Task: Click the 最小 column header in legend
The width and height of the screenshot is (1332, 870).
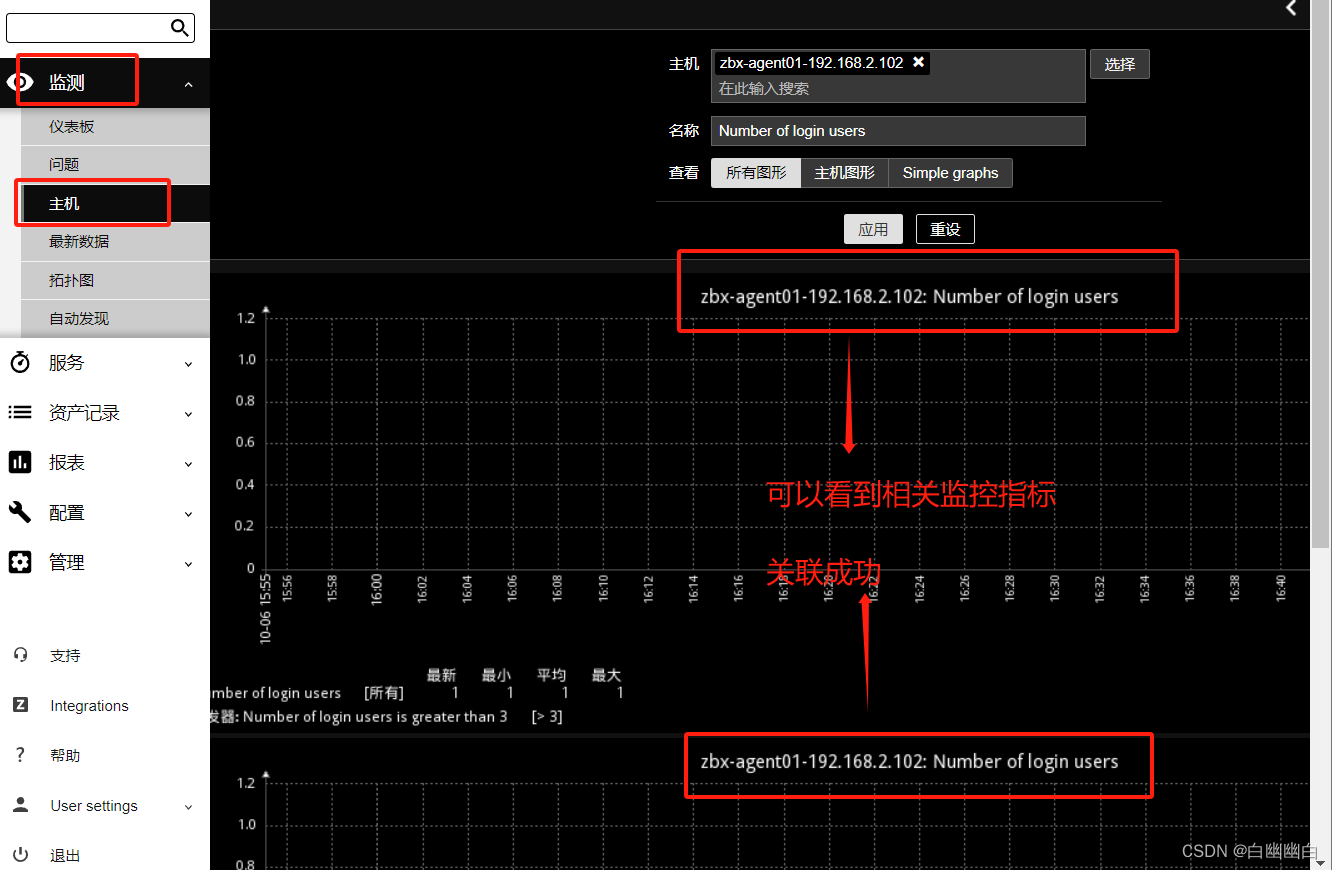Action: coord(496,675)
